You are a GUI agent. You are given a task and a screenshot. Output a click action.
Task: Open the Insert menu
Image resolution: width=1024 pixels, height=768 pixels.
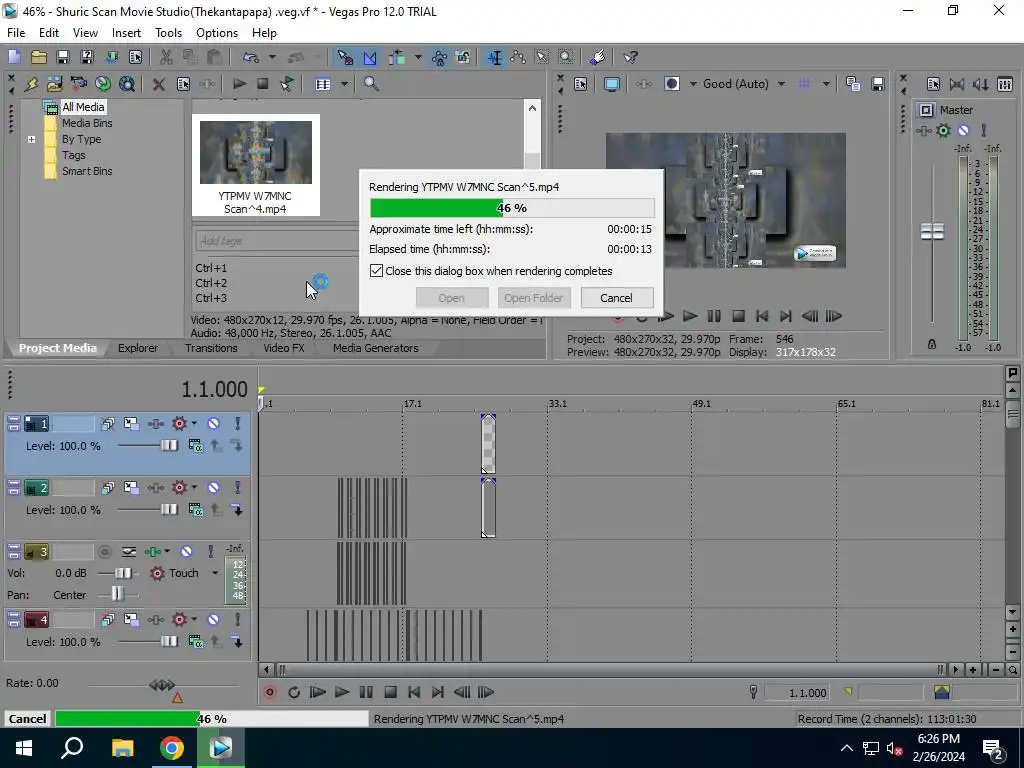coord(126,33)
